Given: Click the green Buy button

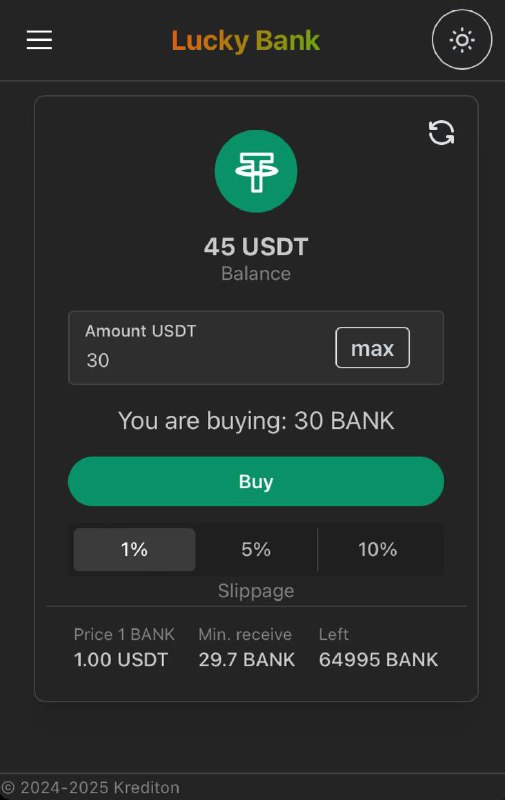Looking at the screenshot, I should point(256,481).
